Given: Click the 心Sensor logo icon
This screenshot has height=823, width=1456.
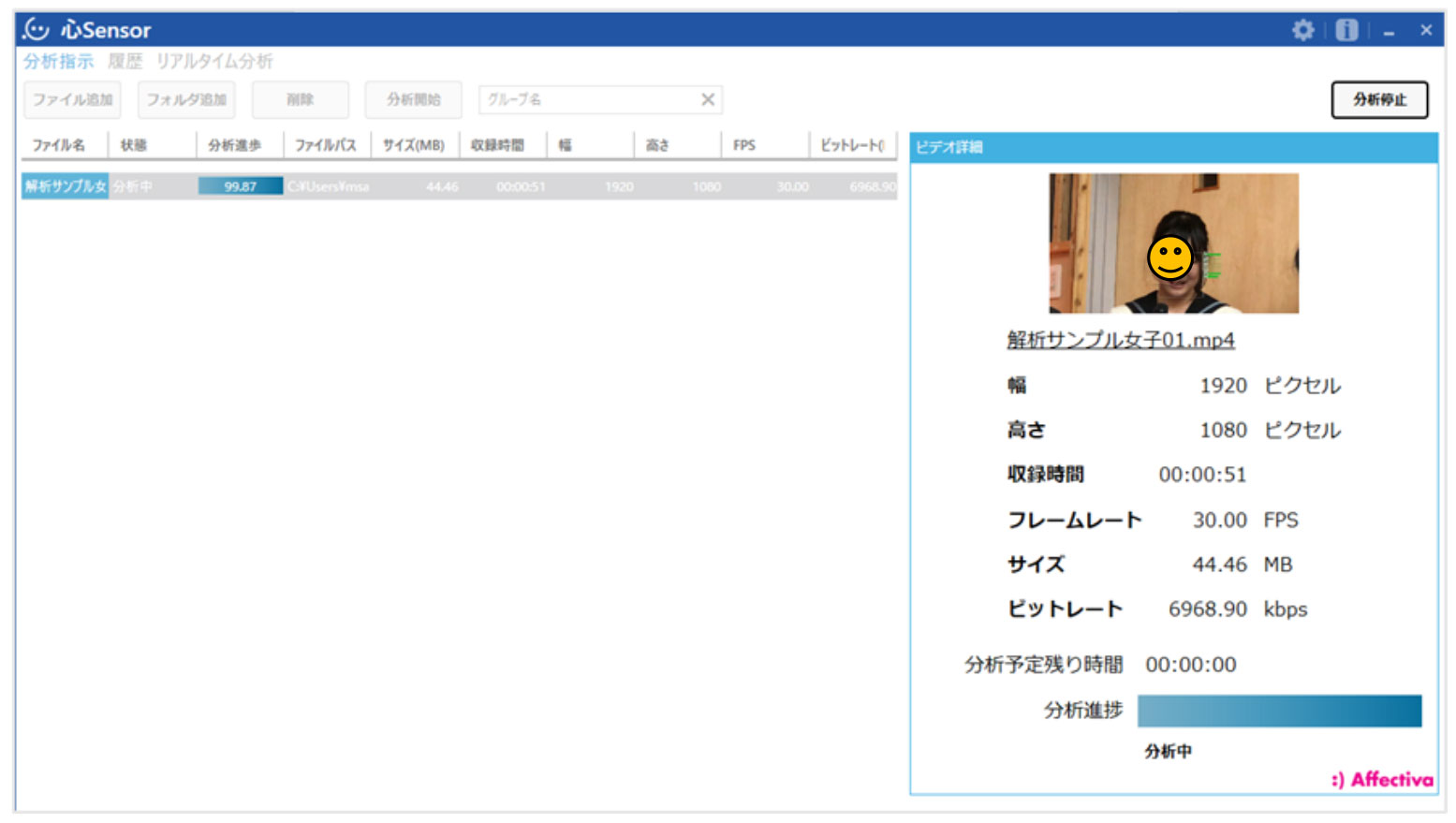Looking at the screenshot, I should (x=37, y=29).
